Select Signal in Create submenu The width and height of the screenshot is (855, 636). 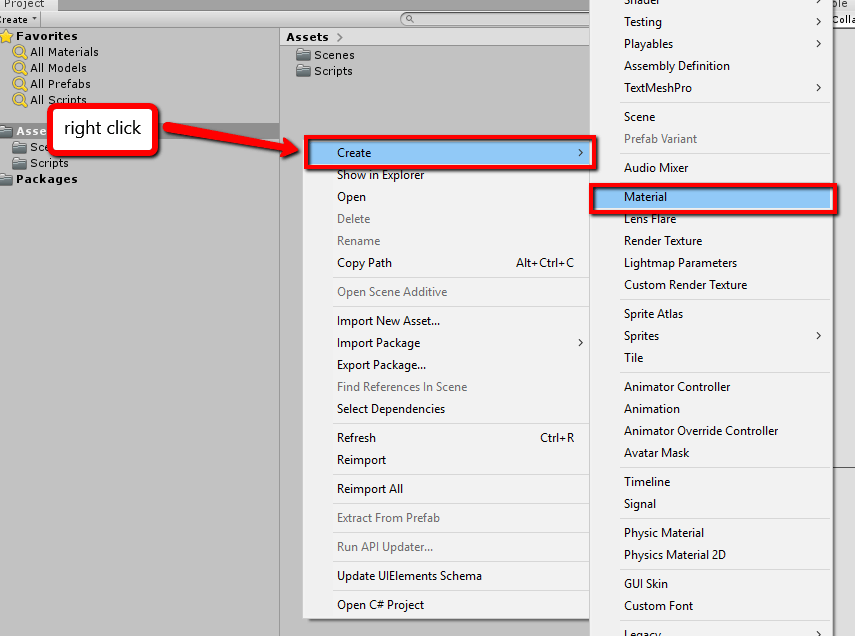click(640, 504)
